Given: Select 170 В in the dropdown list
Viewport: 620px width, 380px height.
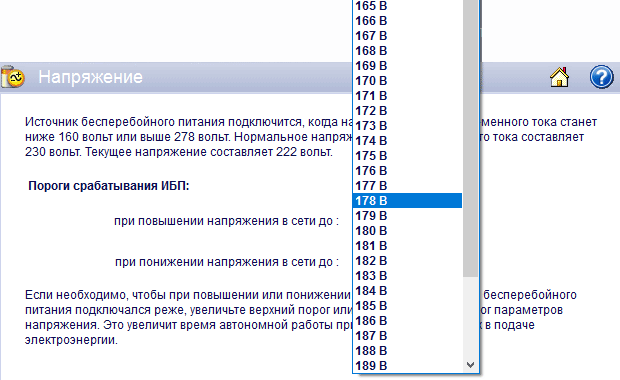Looking at the screenshot, I should (407, 81).
